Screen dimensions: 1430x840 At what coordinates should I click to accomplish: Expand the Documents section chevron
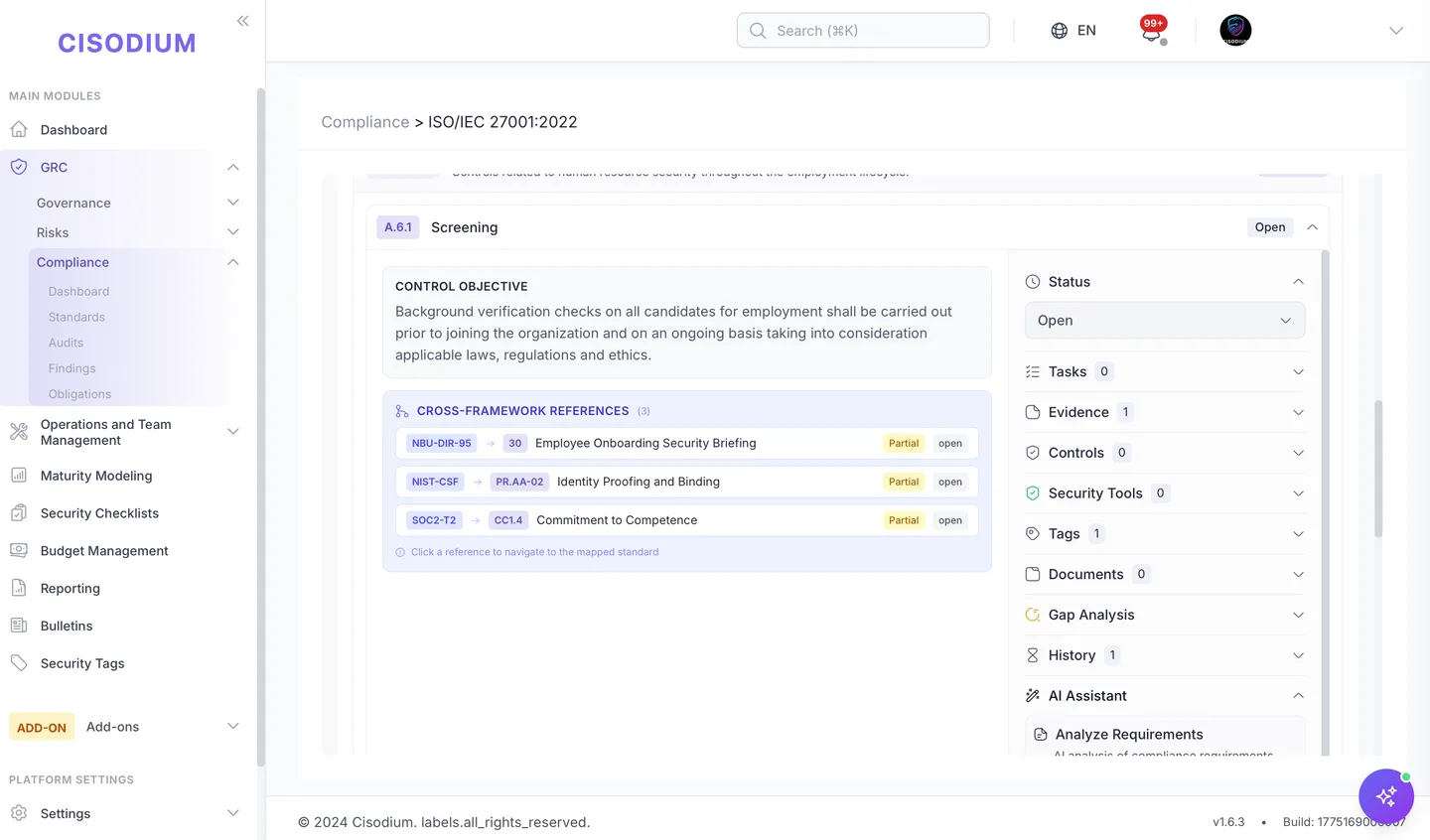pyautogui.click(x=1298, y=574)
